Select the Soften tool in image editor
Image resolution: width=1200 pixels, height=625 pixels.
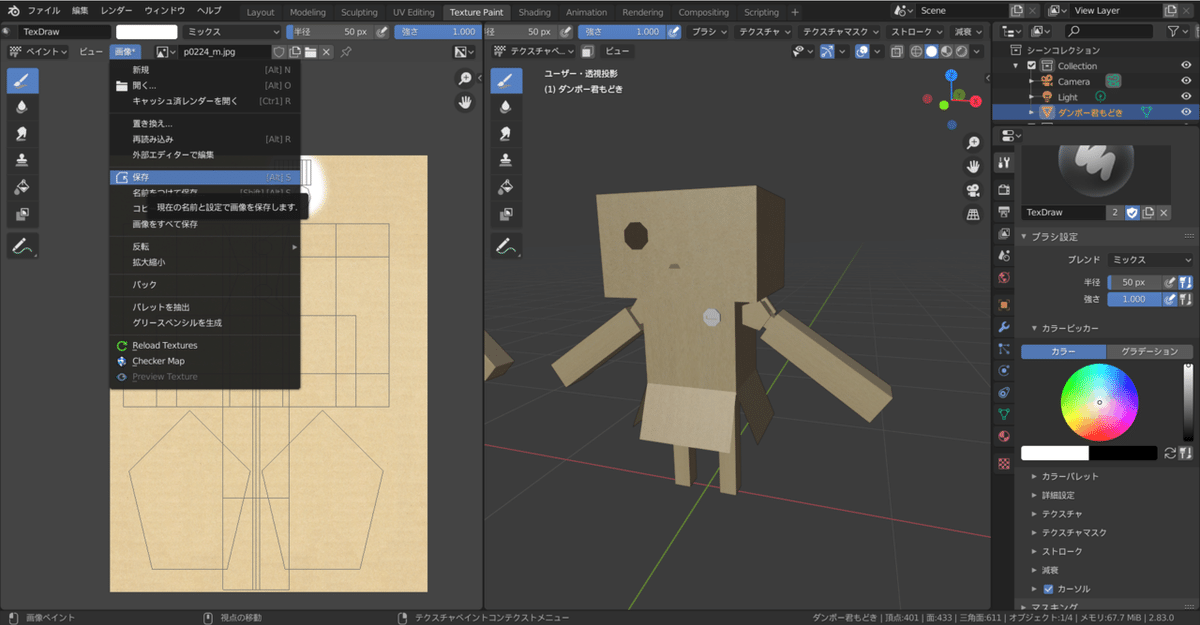click(x=22, y=107)
